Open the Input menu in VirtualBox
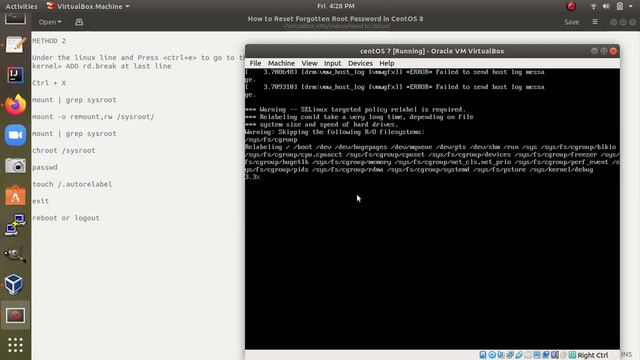Viewport: 640px width, 360px height. [x=333, y=63]
